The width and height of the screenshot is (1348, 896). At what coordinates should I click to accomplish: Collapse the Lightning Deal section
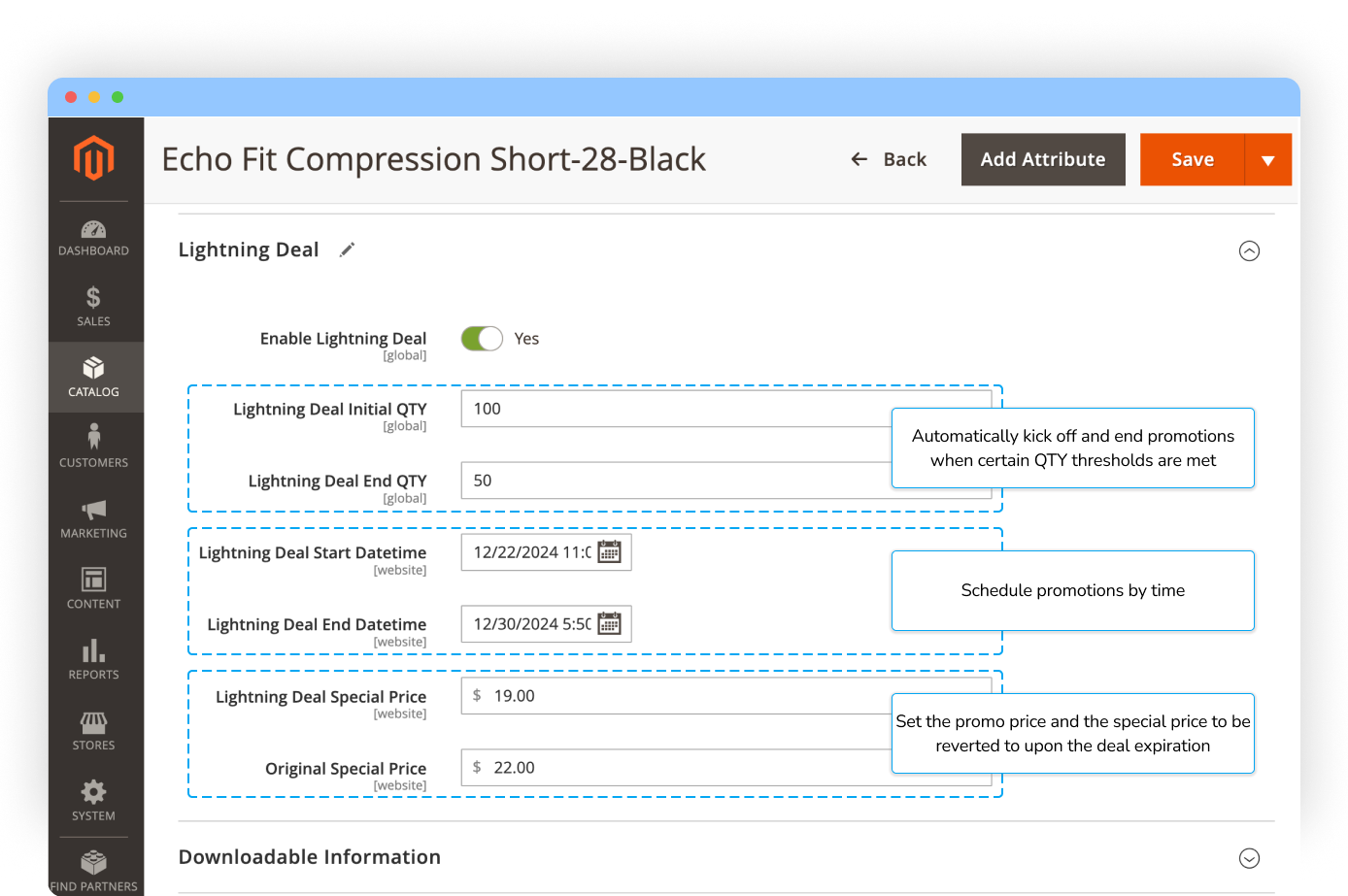(x=1249, y=251)
